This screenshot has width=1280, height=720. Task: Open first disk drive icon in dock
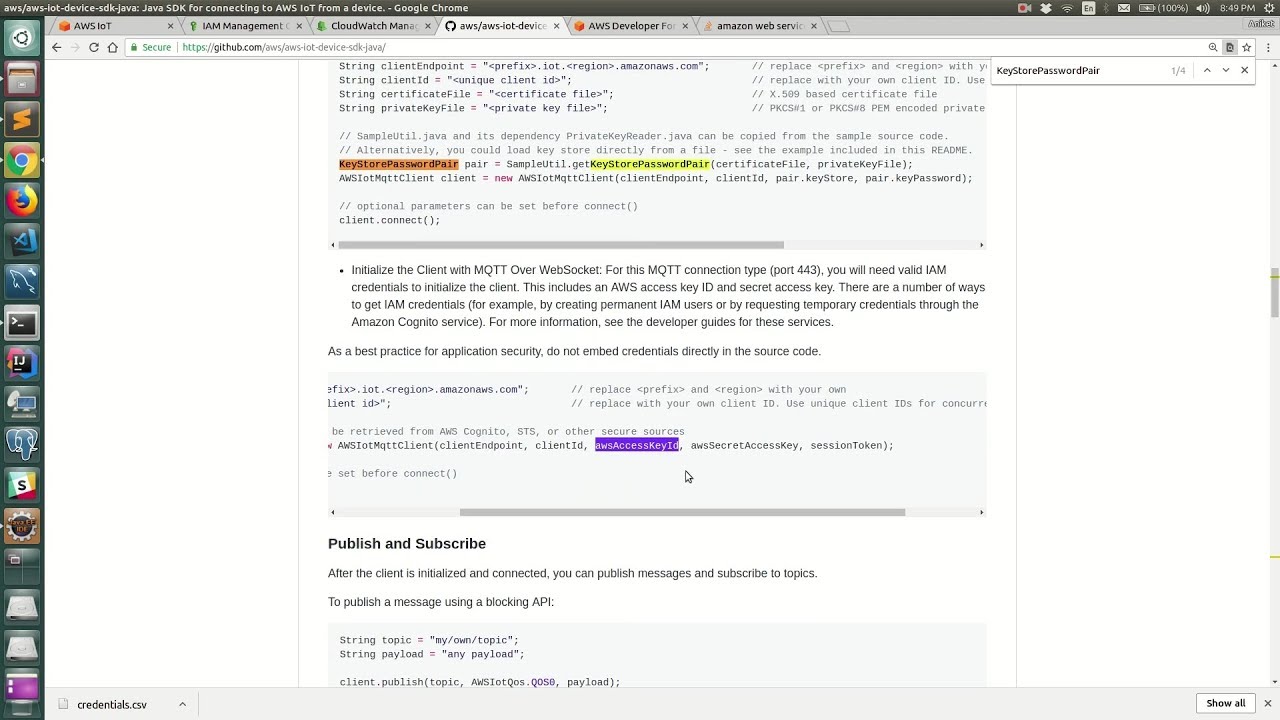coord(22,606)
